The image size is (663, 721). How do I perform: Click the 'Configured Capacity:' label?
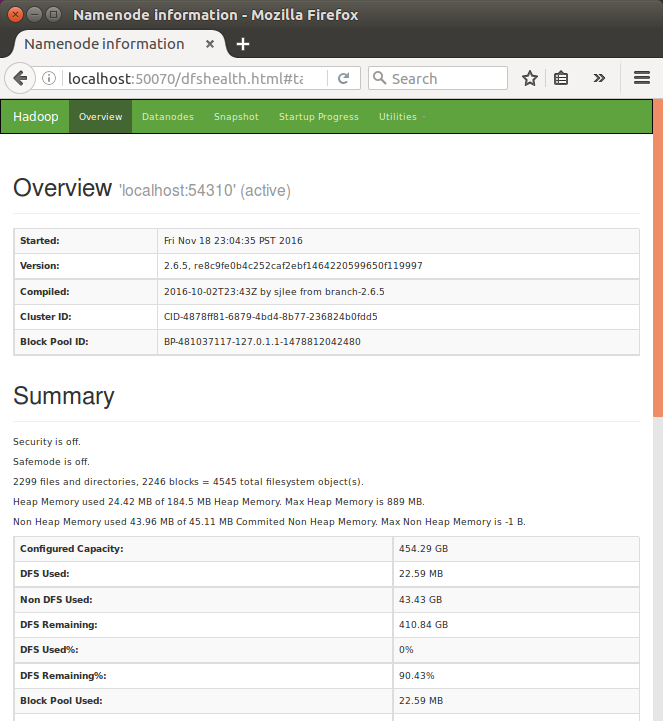72,549
